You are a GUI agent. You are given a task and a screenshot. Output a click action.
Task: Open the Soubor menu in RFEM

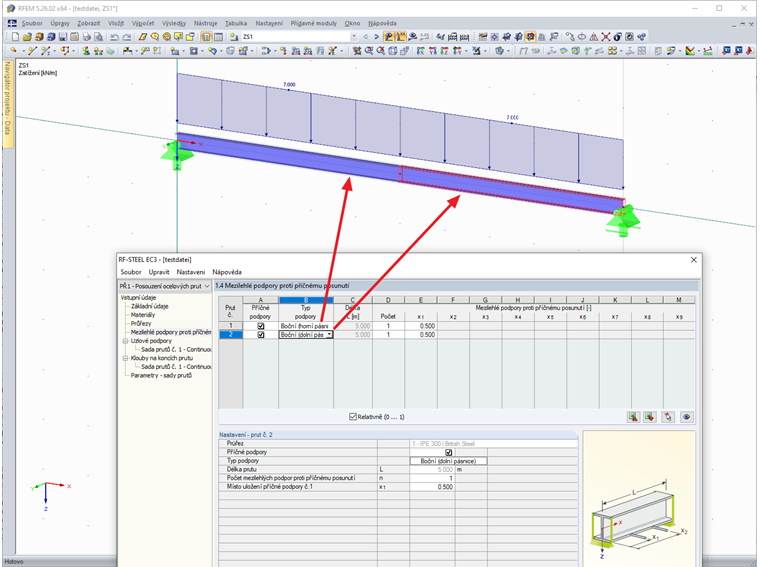[x=32, y=23]
